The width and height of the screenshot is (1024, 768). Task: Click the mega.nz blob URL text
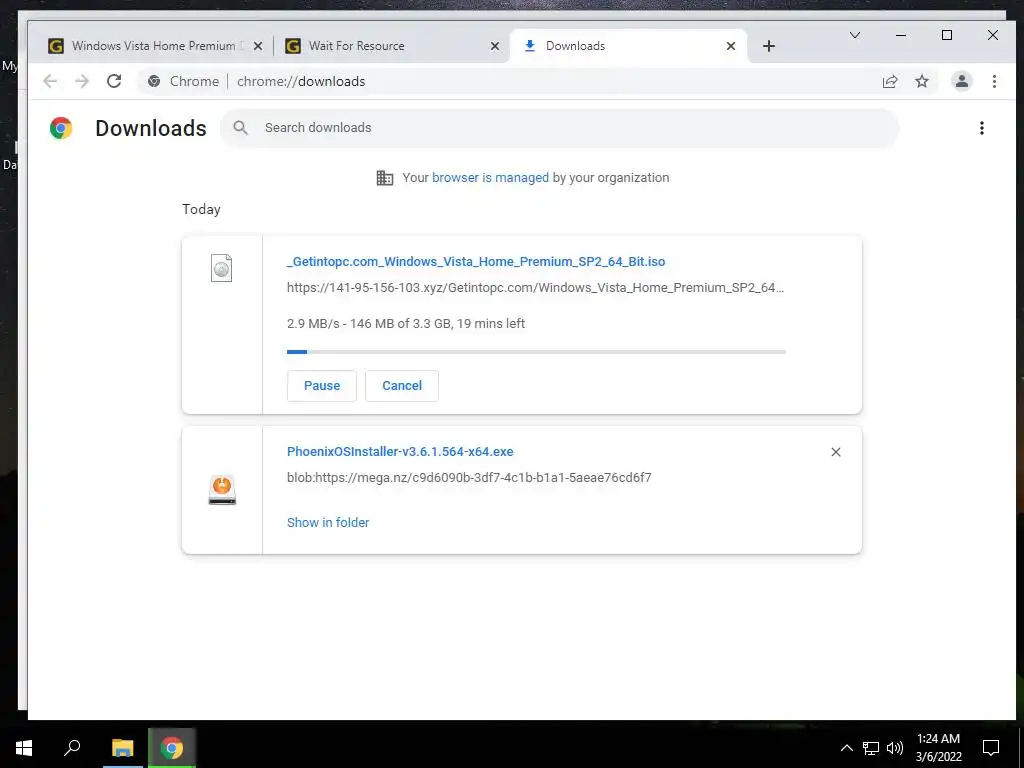click(x=469, y=478)
